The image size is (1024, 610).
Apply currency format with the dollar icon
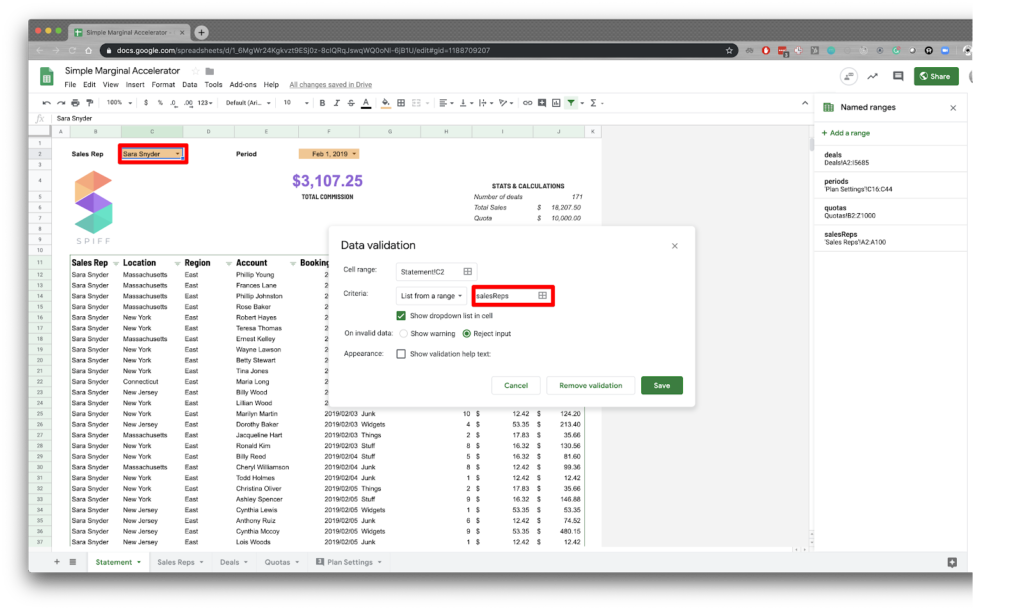[146, 102]
